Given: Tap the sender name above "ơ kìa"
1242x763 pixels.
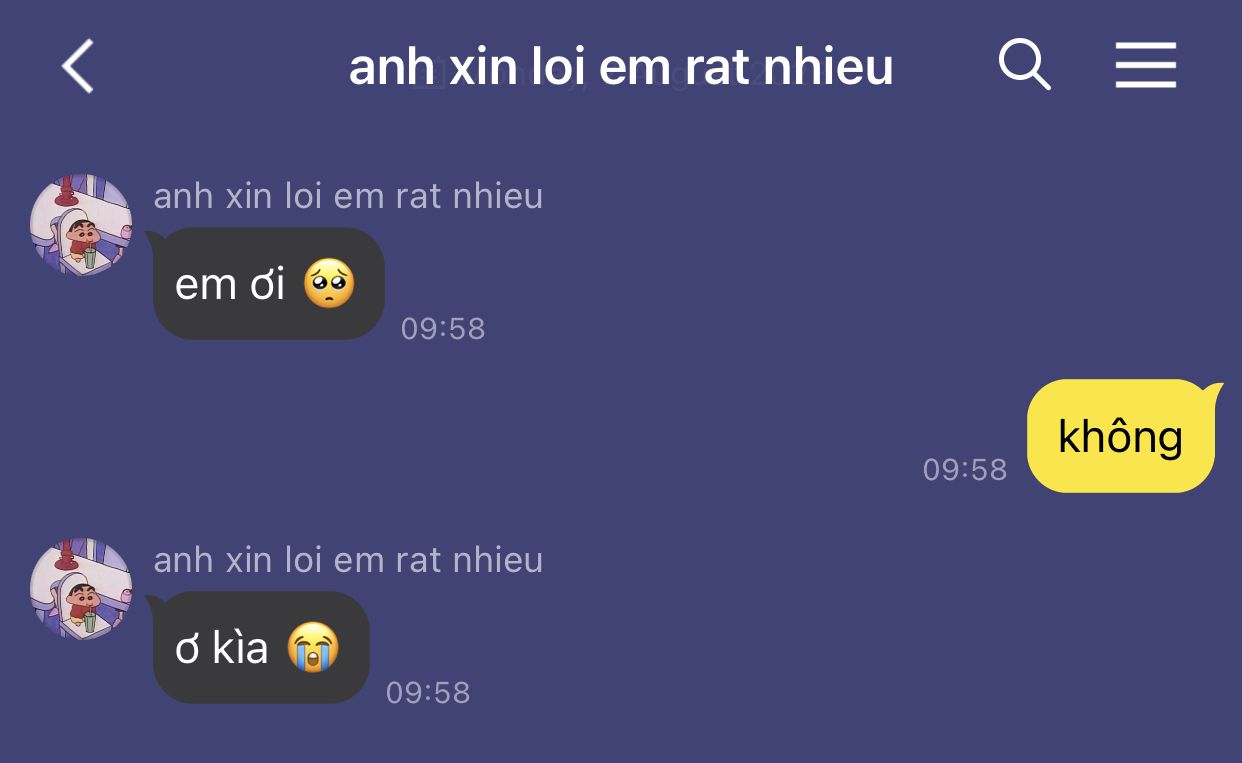Looking at the screenshot, I should 348,560.
